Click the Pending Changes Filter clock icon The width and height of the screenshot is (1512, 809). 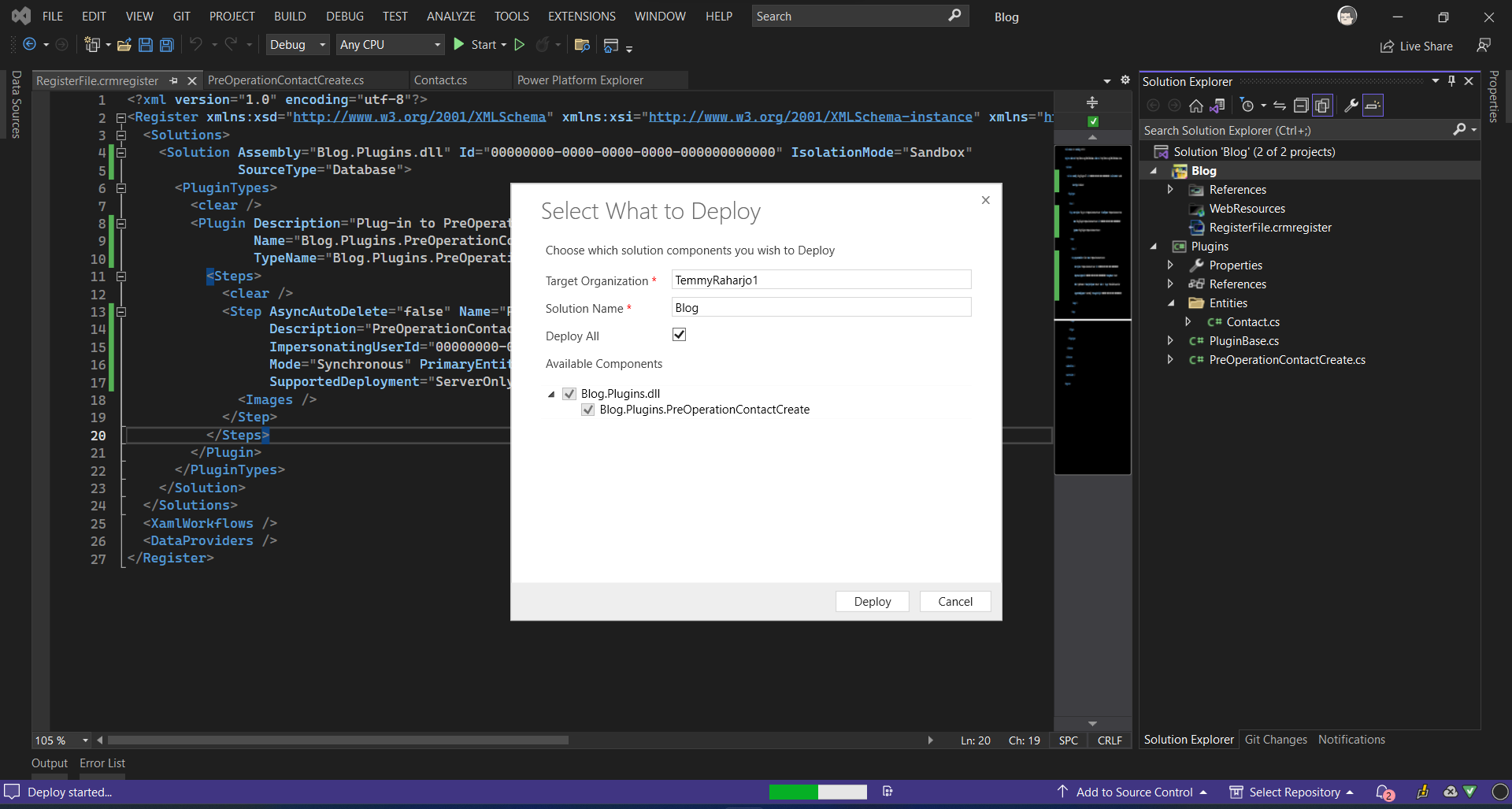point(1247,106)
